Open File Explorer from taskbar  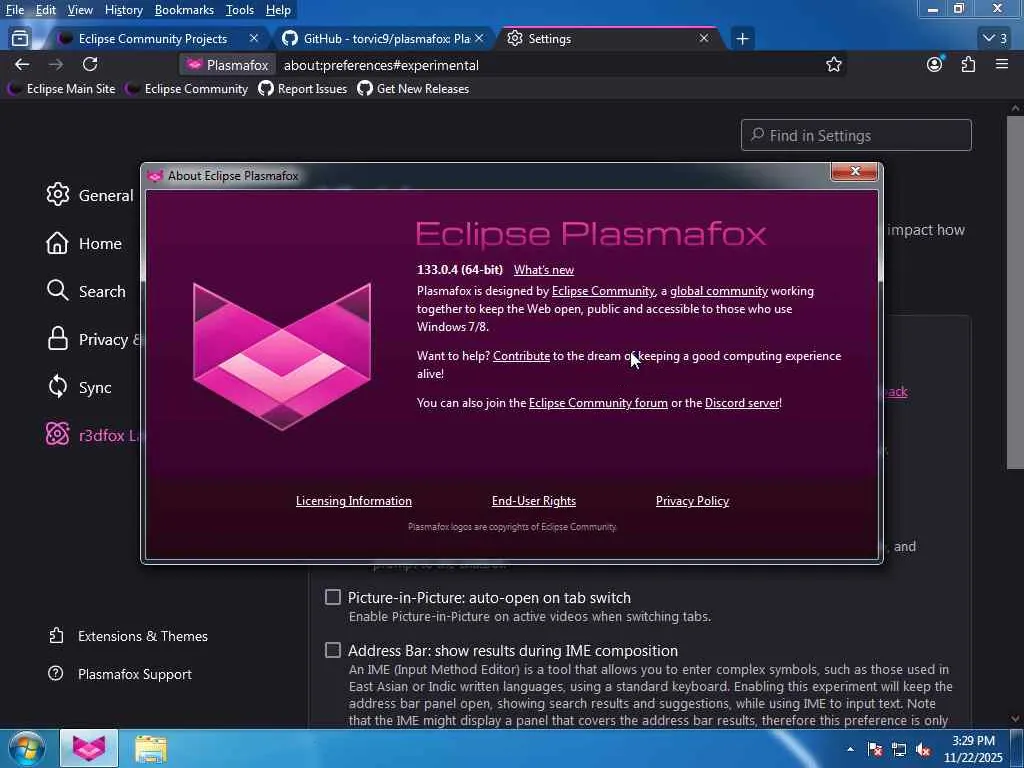[x=151, y=748]
